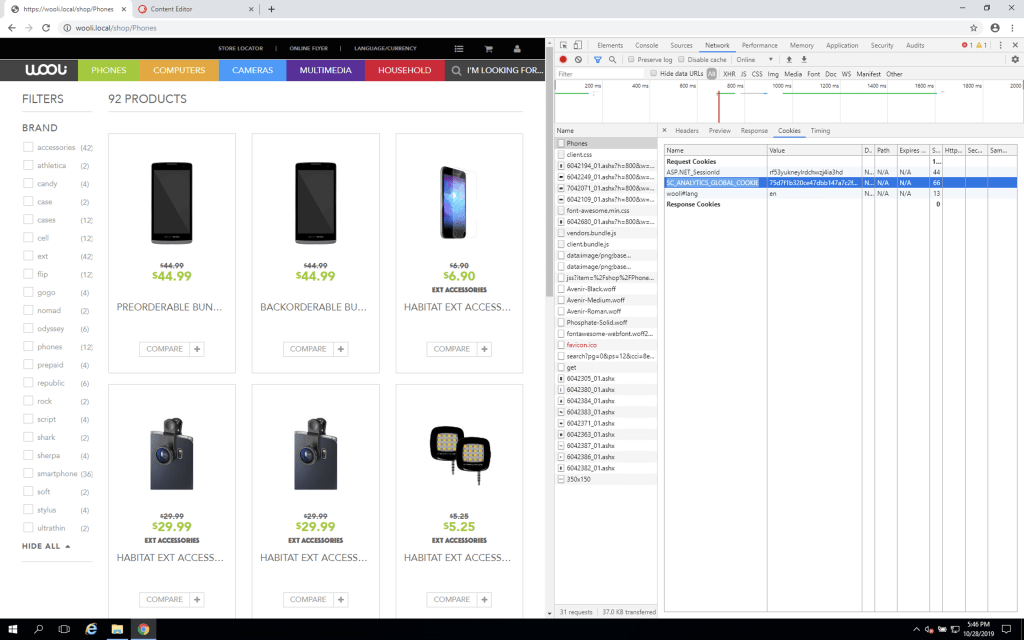Open the STORE LOCATOR link
Image resolution: width=1024 pixels, height=640 pixels.
click(241, 48)
